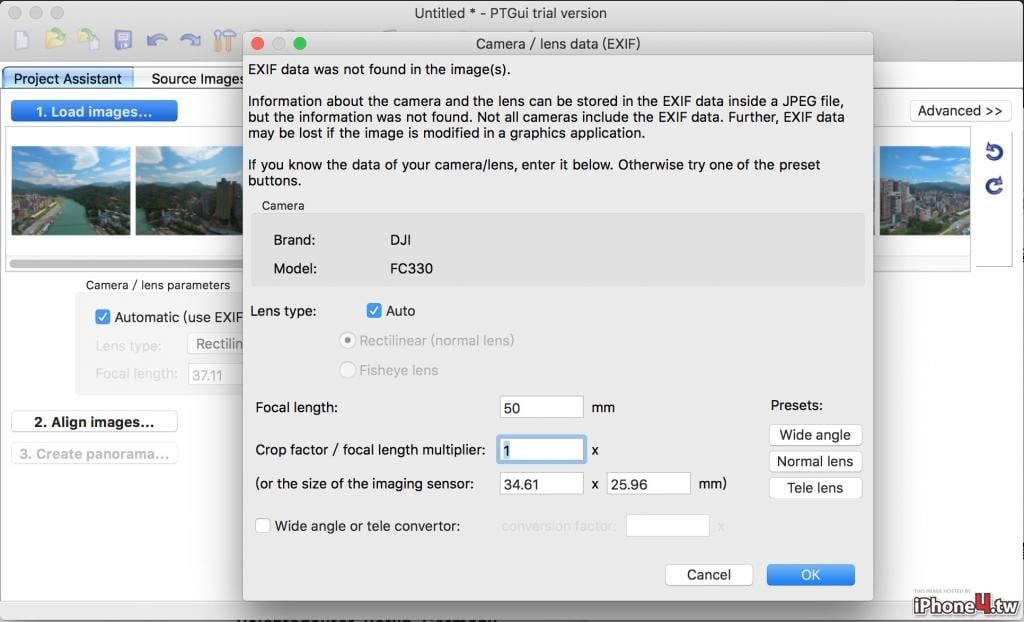Rotate images counterclockwise with upper arrow icon
The image size is (1024, 622).
[x=994, y=152]
